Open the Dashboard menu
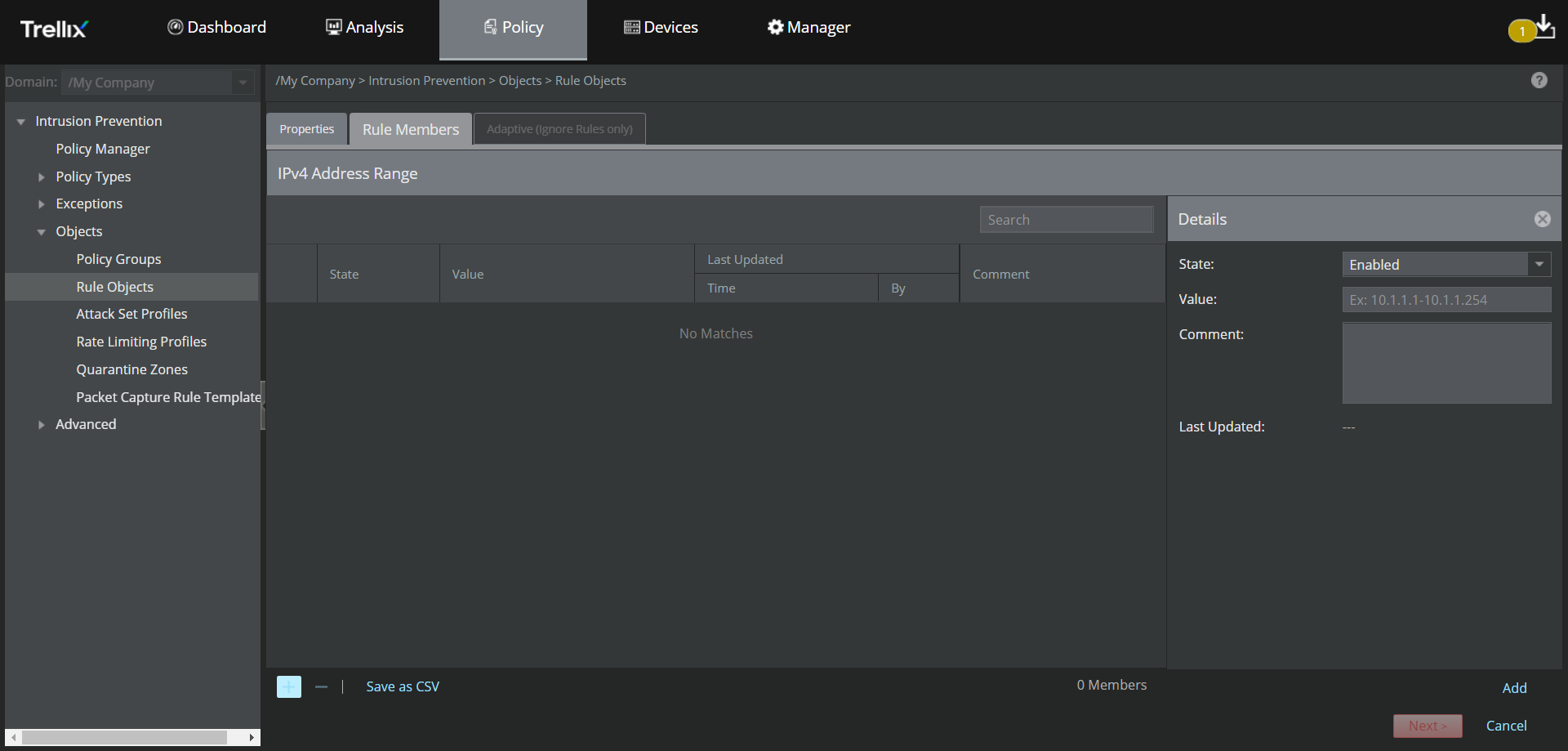Screen dimensions: 1568x751 [x=216, y=27]
